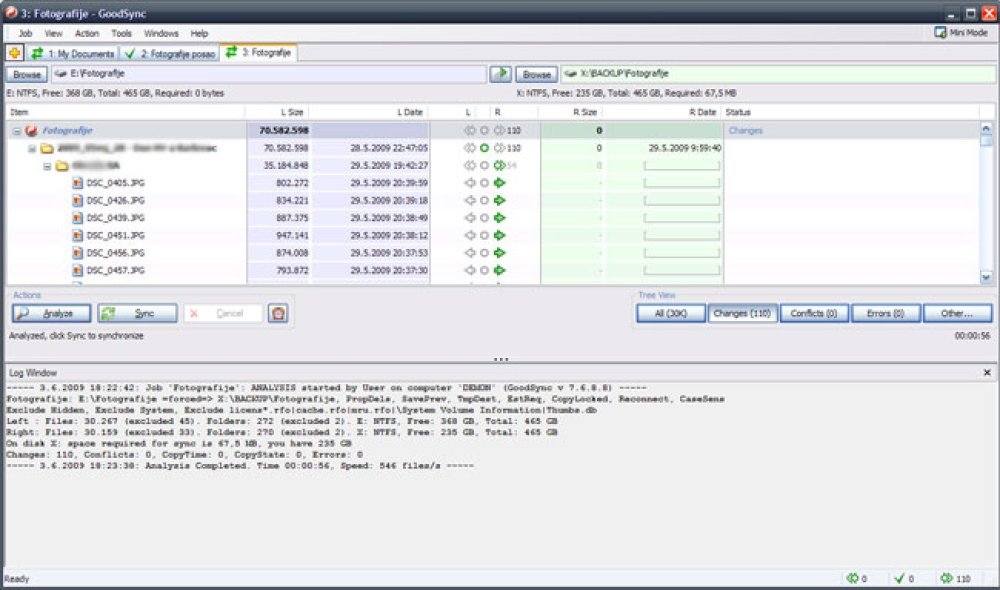Click the progress bar in the DSC_0457.JPG row
Image resolution: width=1000 pixels, height=590 pixels.
click(x=682, y=270)
